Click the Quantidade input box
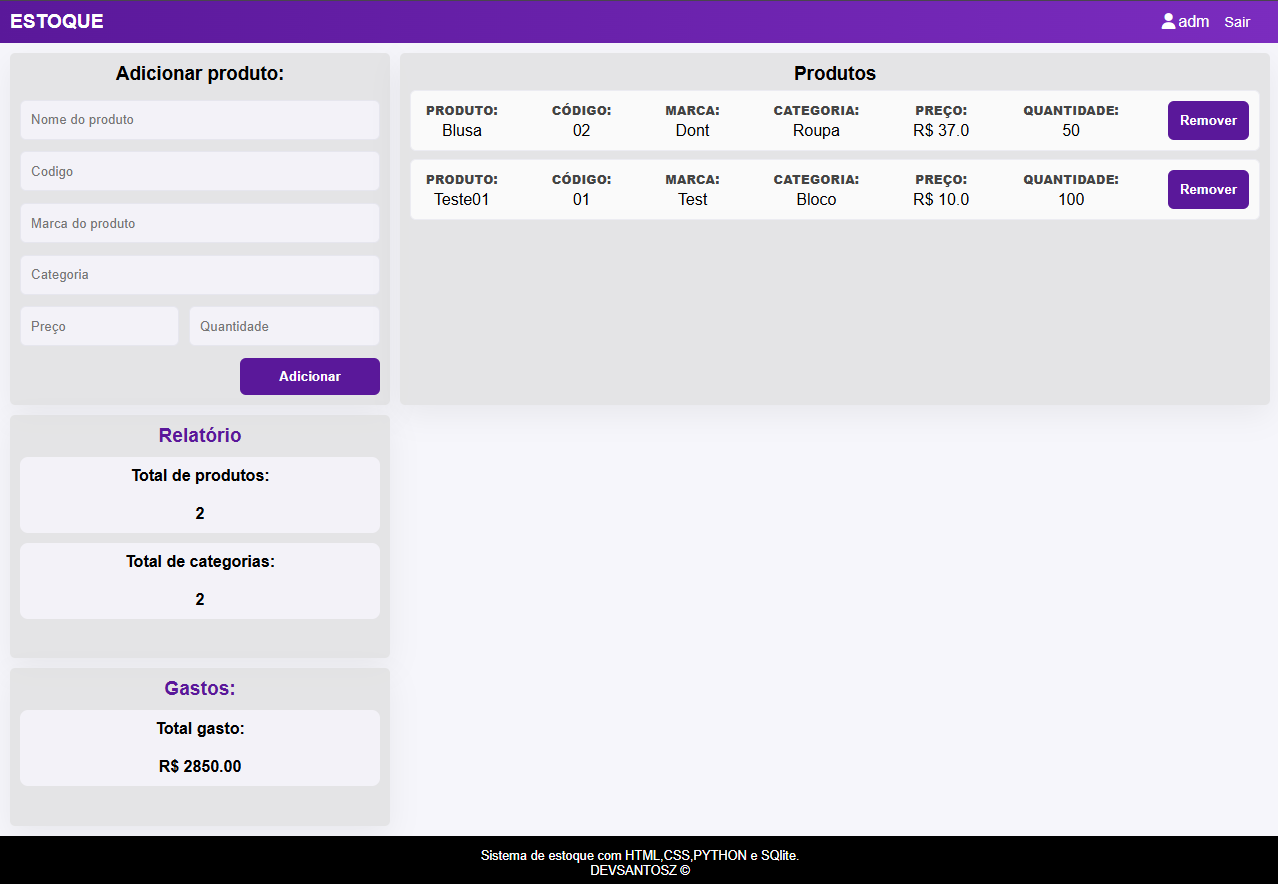 [x=284, y=326]
